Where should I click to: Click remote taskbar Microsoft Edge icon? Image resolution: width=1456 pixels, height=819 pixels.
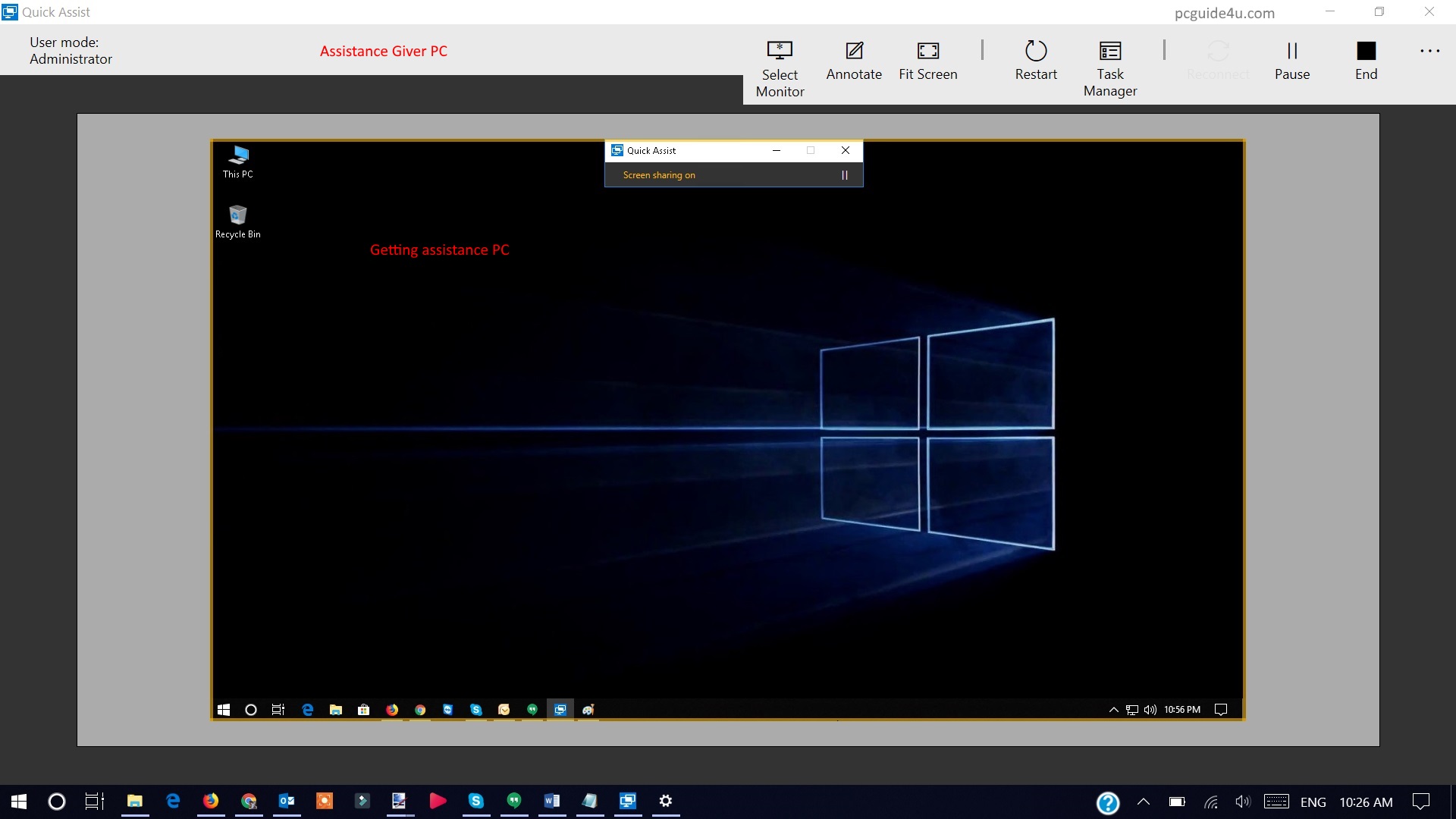click(x=307, y=710)
